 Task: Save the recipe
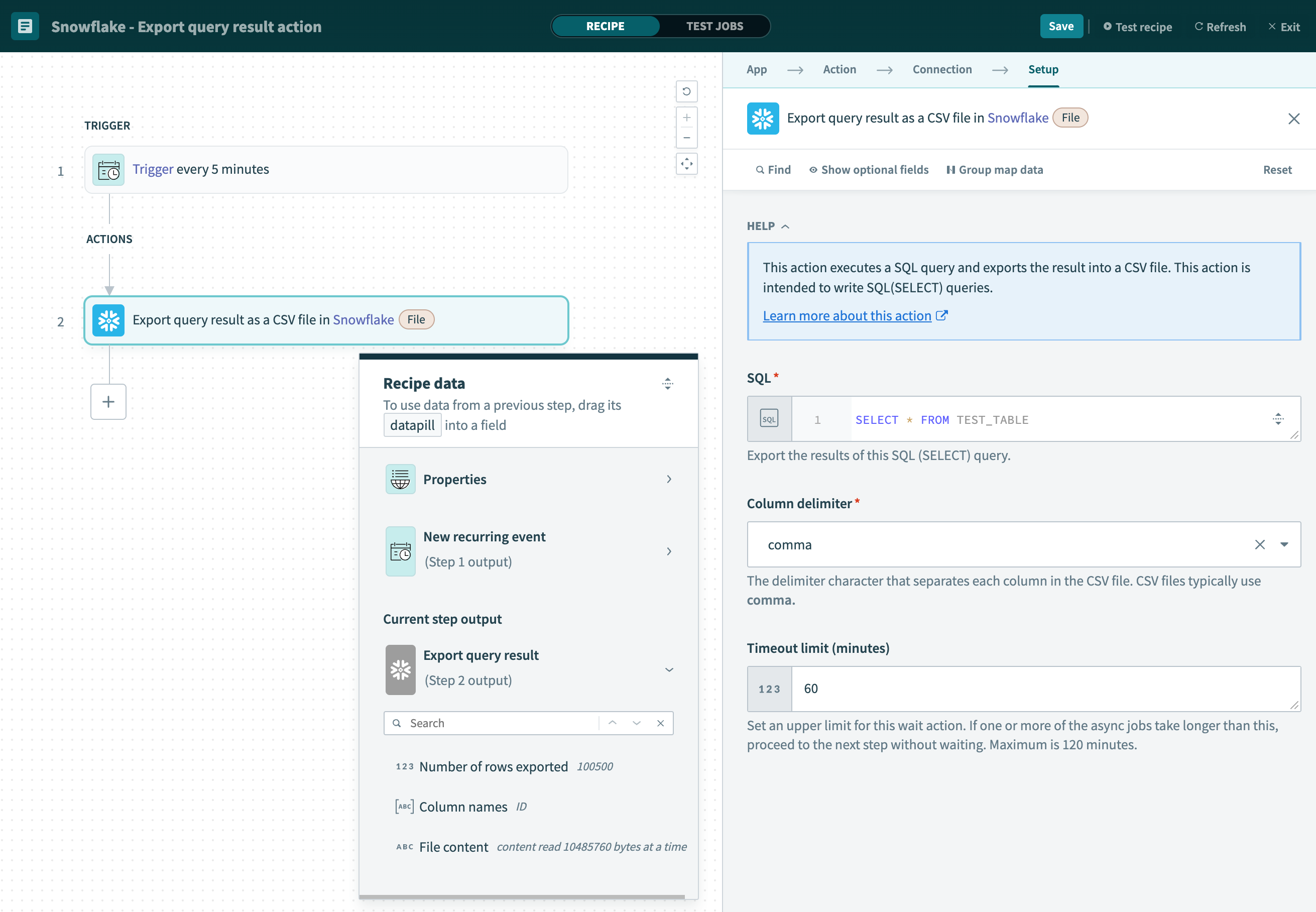[1061, 26]
